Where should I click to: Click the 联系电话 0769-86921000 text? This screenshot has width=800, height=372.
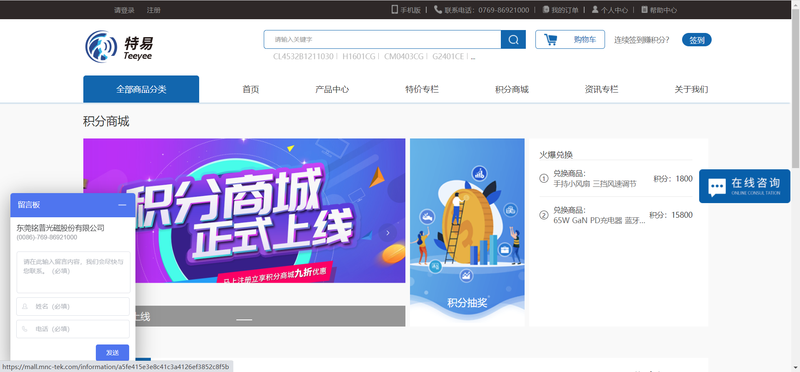point(487,10)
